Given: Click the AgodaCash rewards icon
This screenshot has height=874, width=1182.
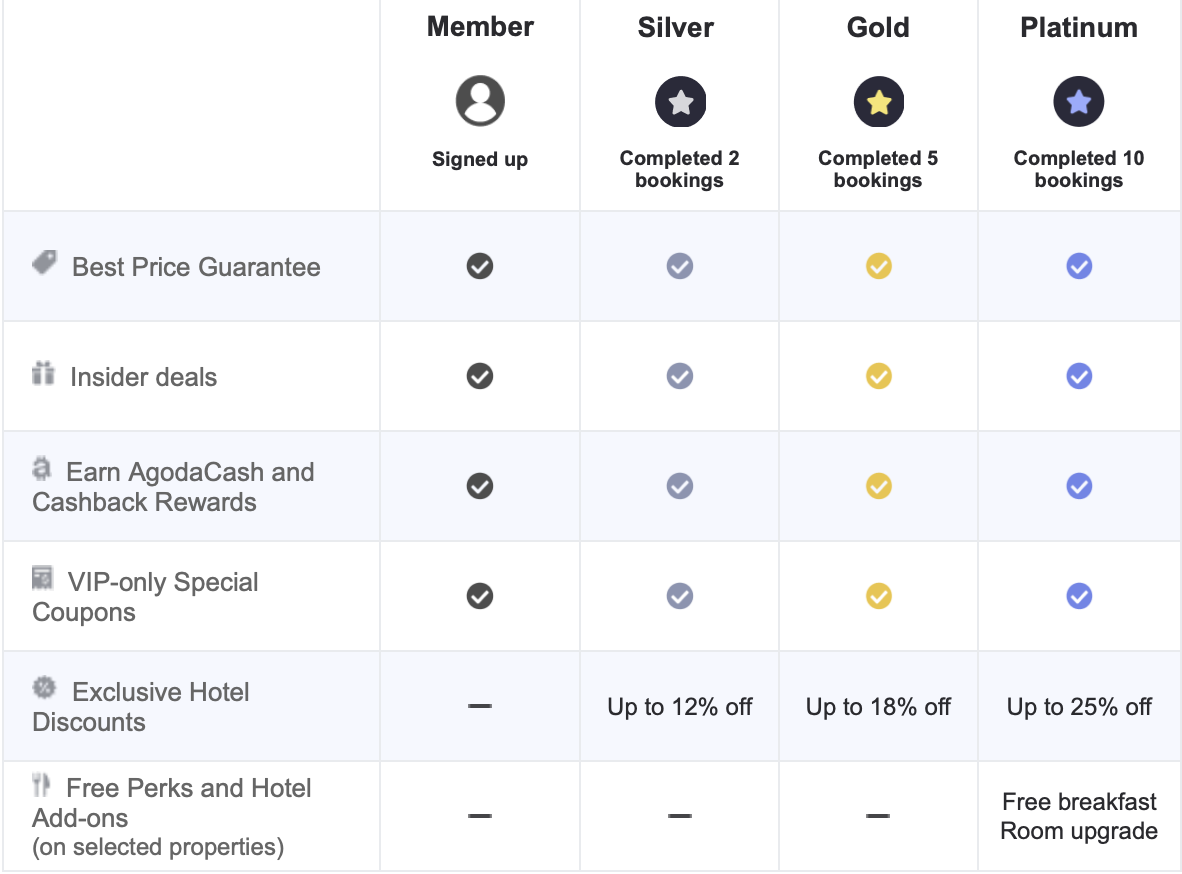Looking at the screenshot, I should [41, 468].
